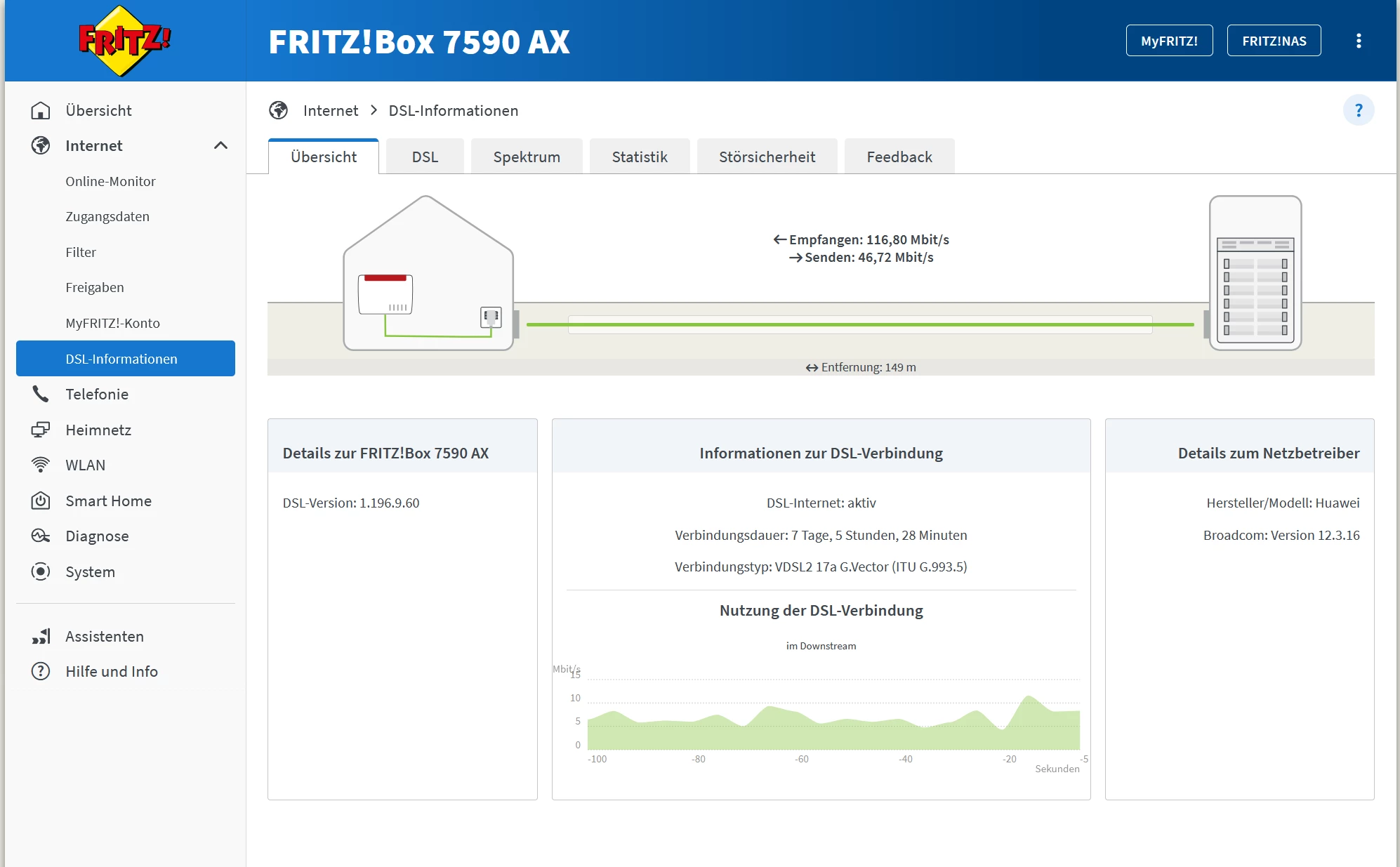Image resolution: width=1400 pixels, height=867 pixels.
Task: Open the Zugangsdaten submenu entry
Action: click(x=107, y=217)
